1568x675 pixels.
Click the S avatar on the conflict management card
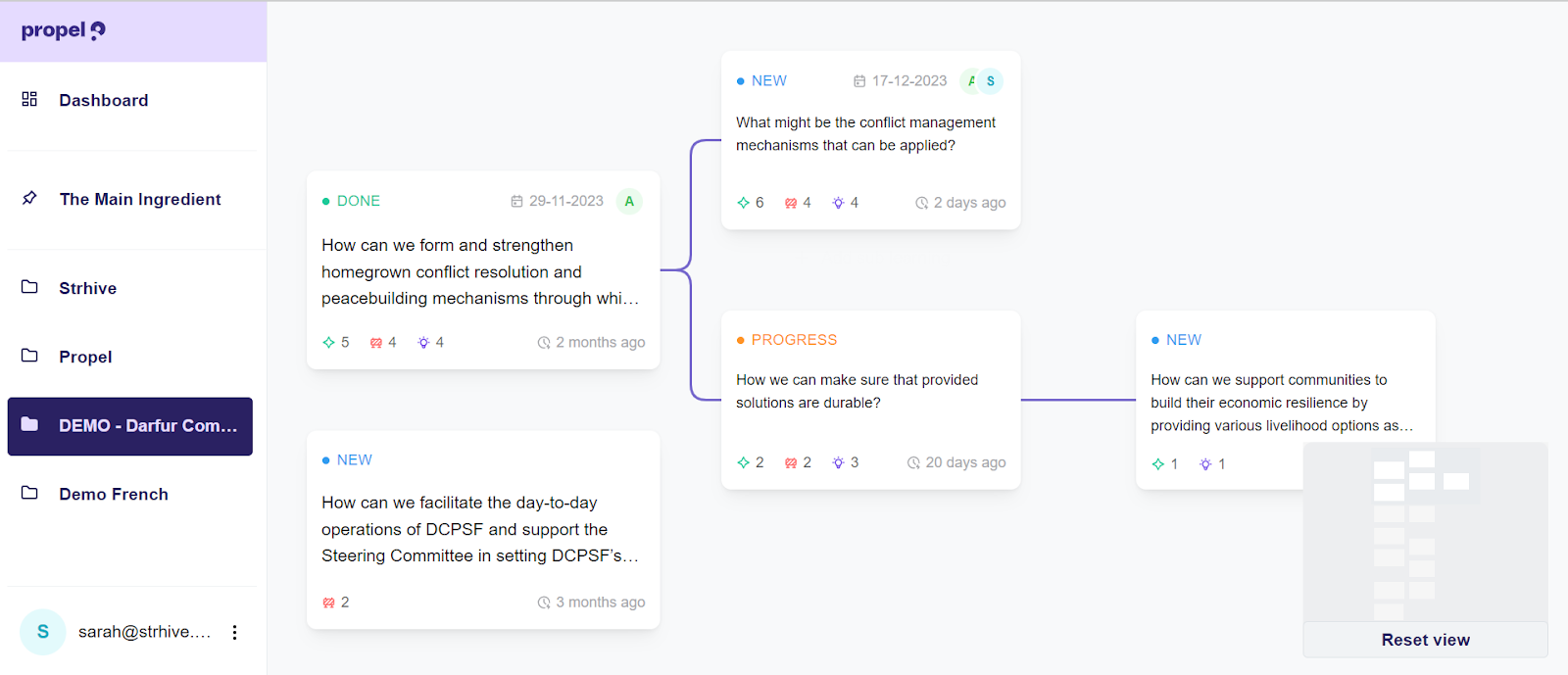tap(991, 81)
